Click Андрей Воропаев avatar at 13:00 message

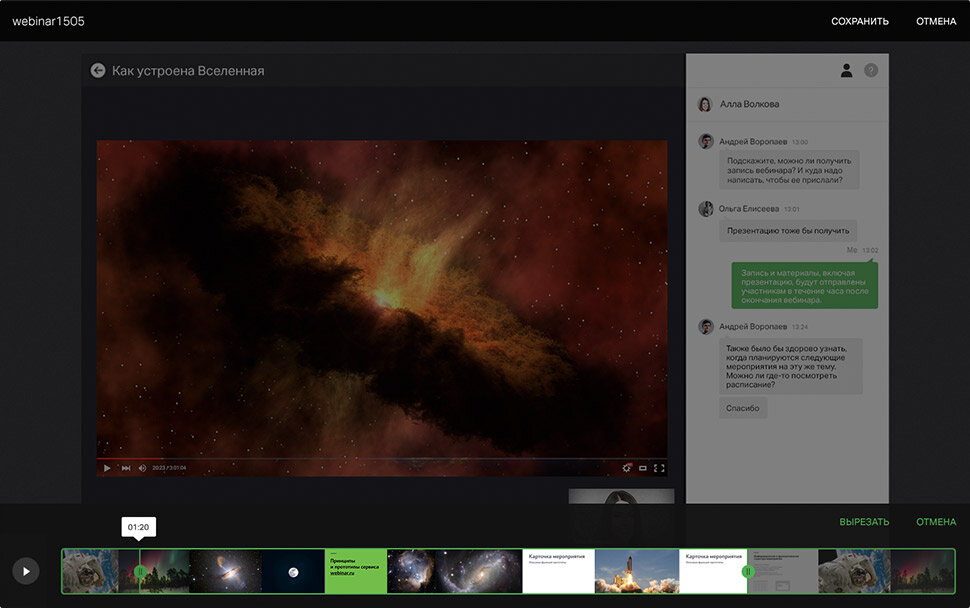coord(706,141)
